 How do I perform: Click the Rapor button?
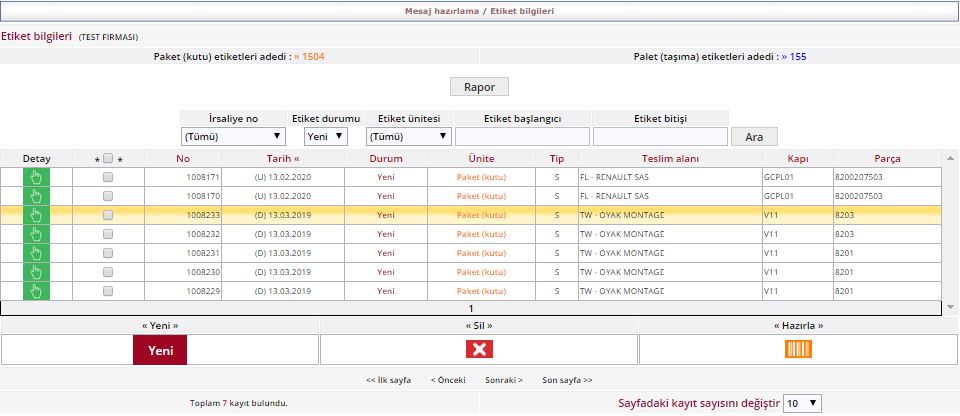tap(479, 87)
